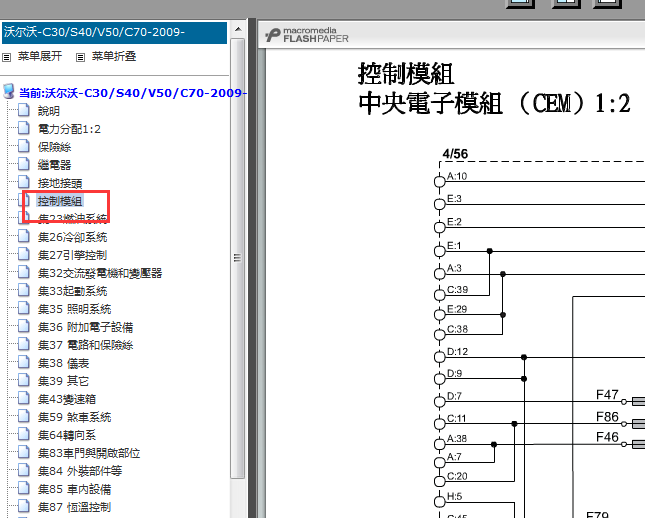The height and width of the screenshot is (518, 645).
Task: Click the page icon beside 集87 恒温控制
Action: pos(23,506)
